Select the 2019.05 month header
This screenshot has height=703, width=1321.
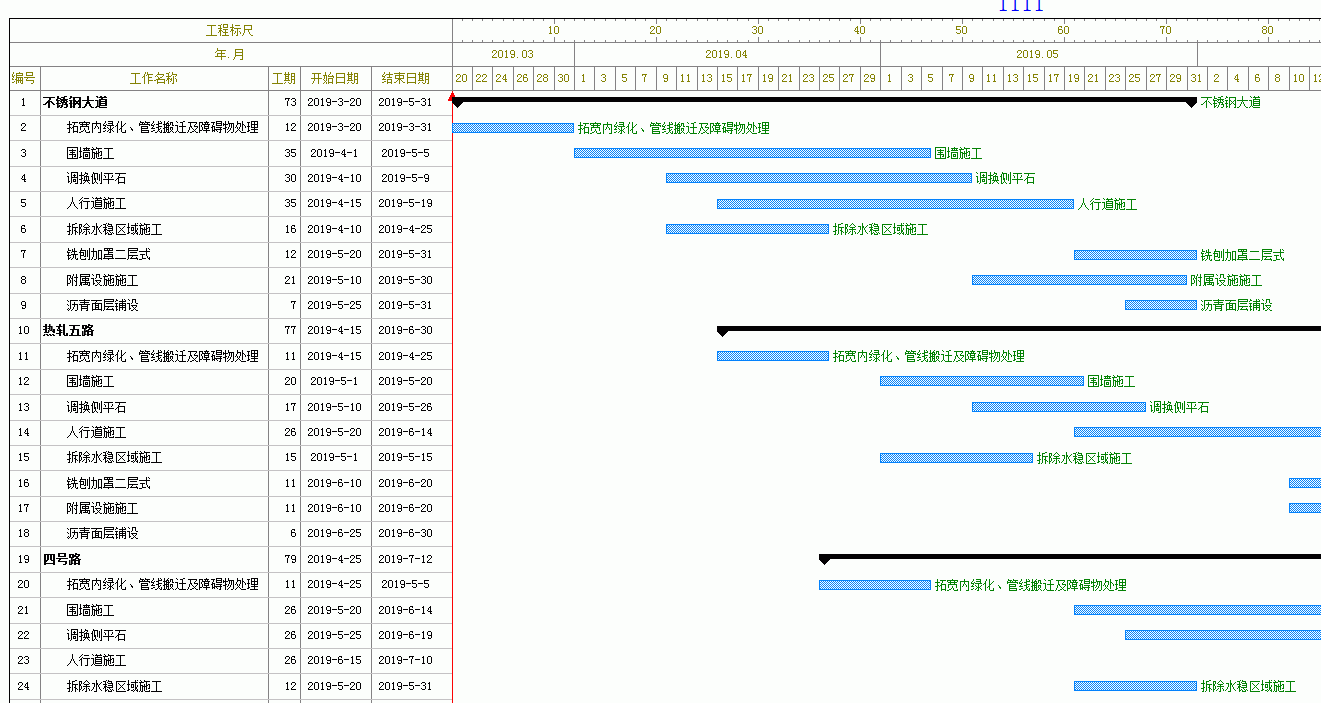tap(1038, 54)
